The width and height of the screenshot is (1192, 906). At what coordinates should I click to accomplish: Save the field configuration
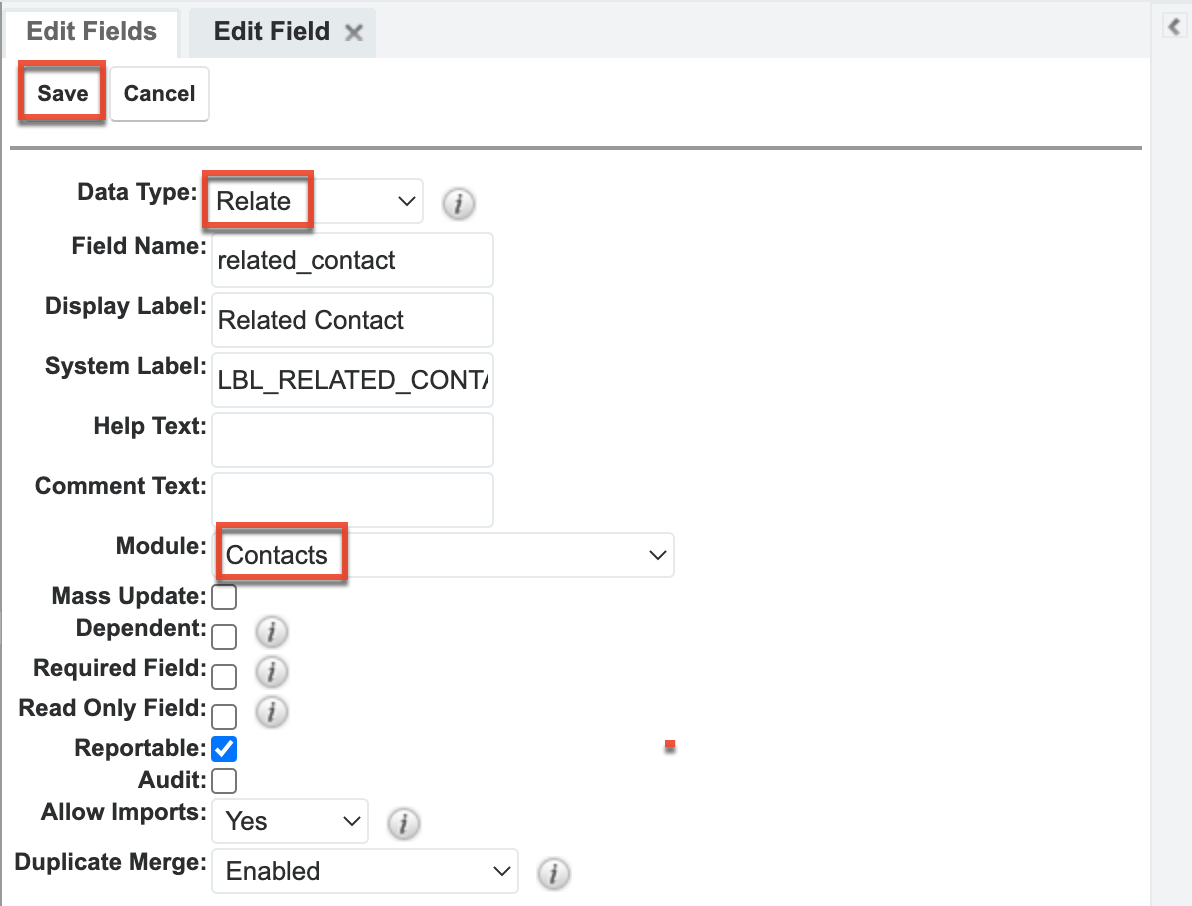61,93
